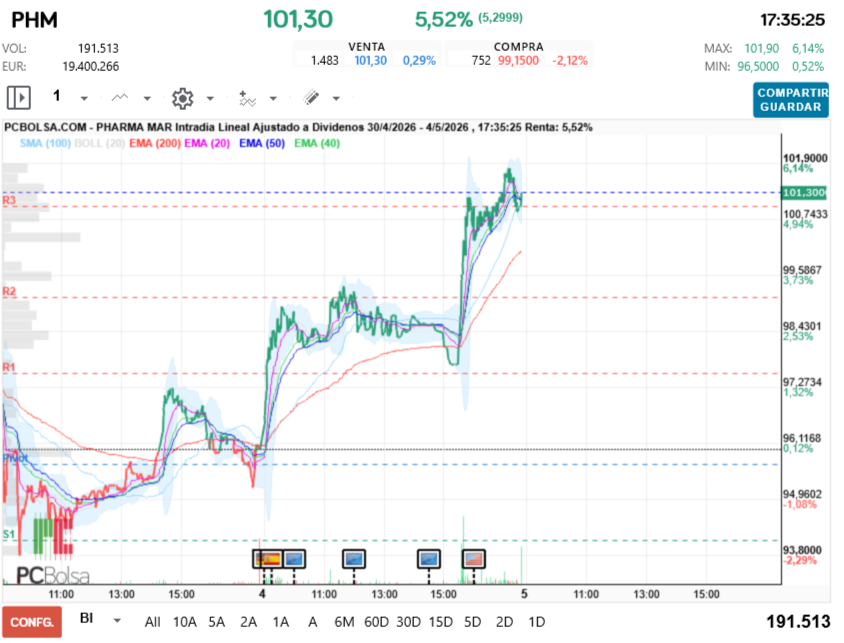Viewport: 844px width, 643px height.
Task: Toggle BOLL (20) indicator legend
Action: coord(100,143)
